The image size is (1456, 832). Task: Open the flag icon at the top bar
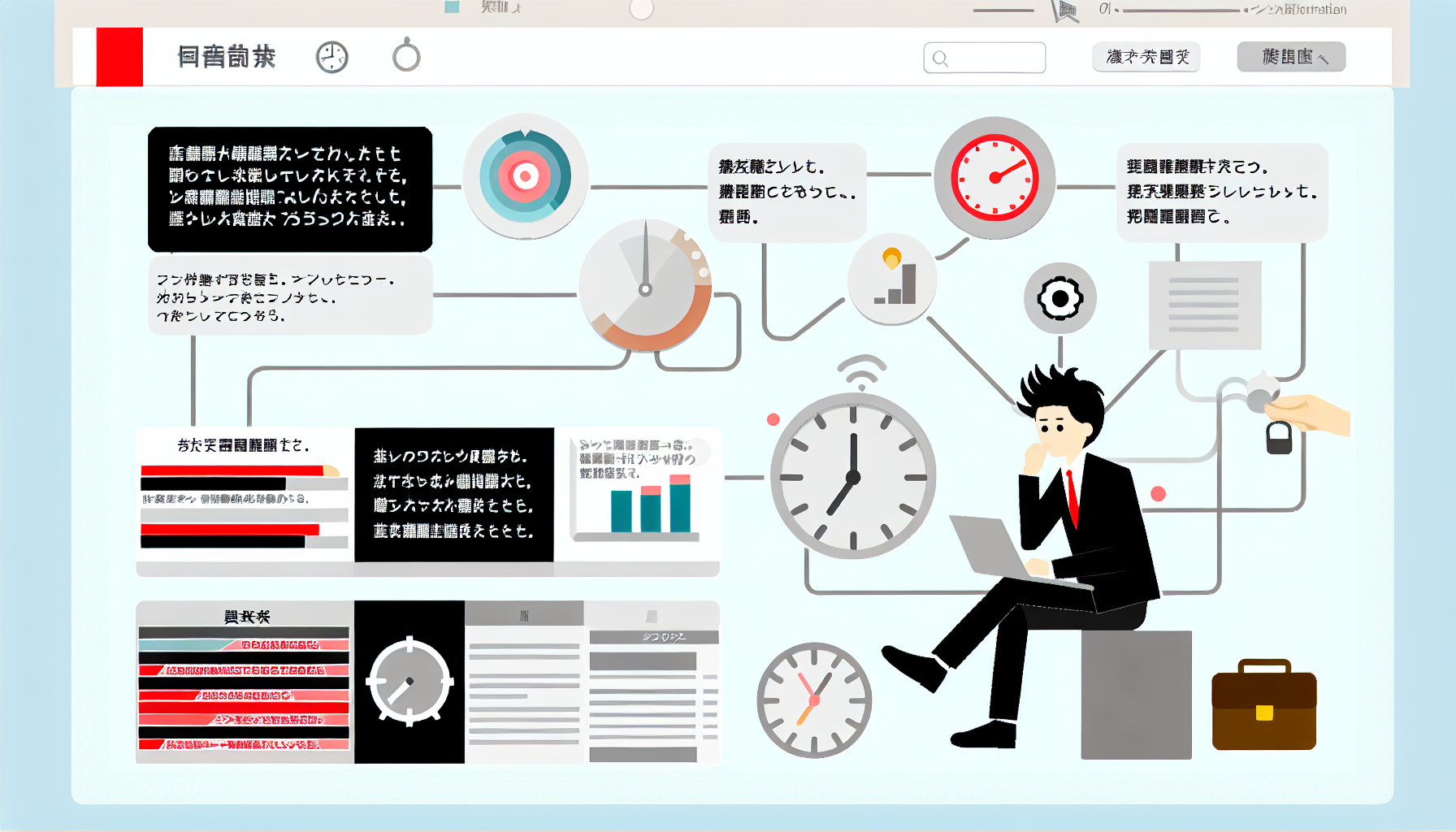[1066, 11]
